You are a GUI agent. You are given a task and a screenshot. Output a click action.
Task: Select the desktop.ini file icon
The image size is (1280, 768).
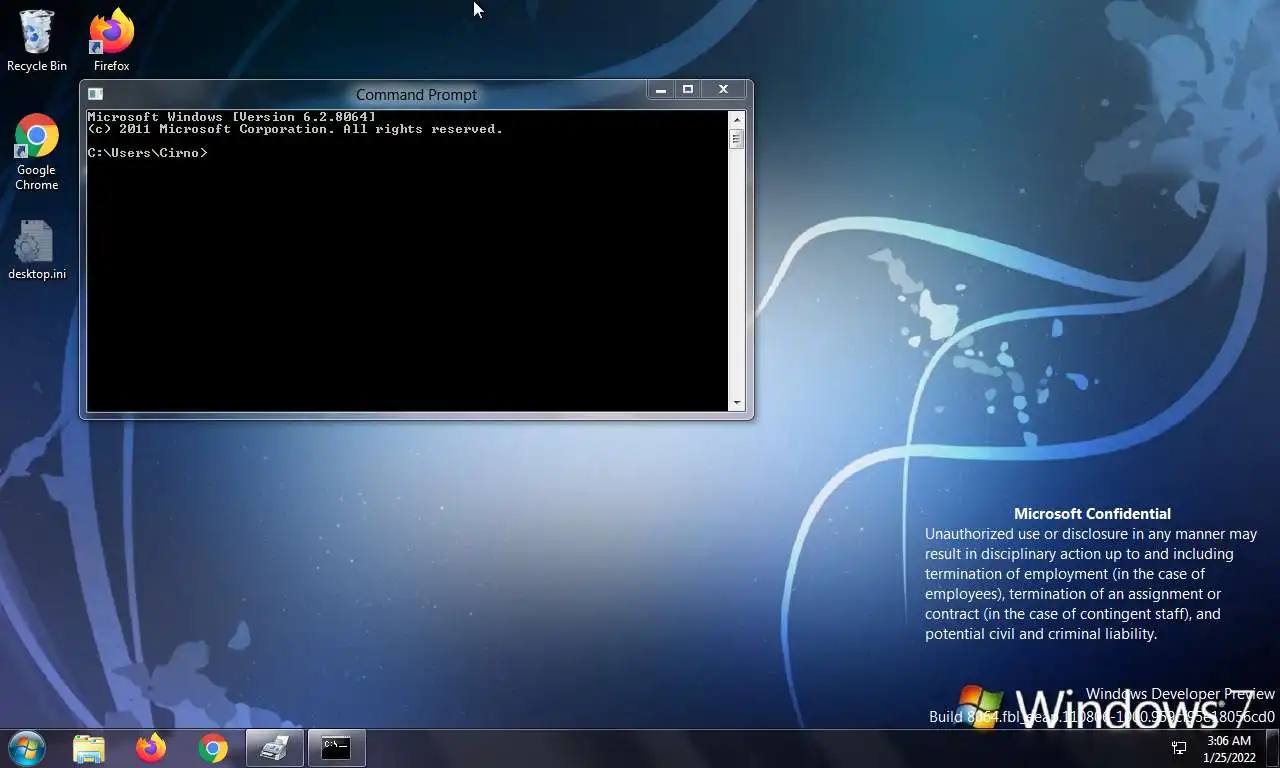(37, 251)
